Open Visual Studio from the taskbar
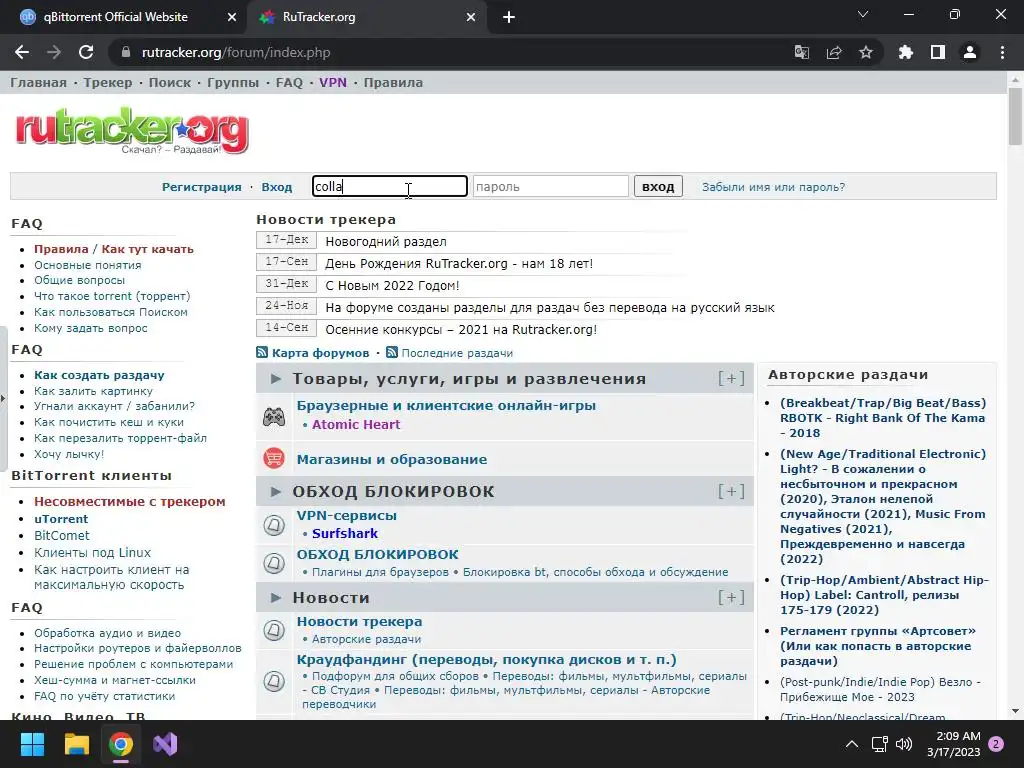Image resolution: width=1024 pixels, height=768 pixels. pyautogui.click(x=165, y=744)
